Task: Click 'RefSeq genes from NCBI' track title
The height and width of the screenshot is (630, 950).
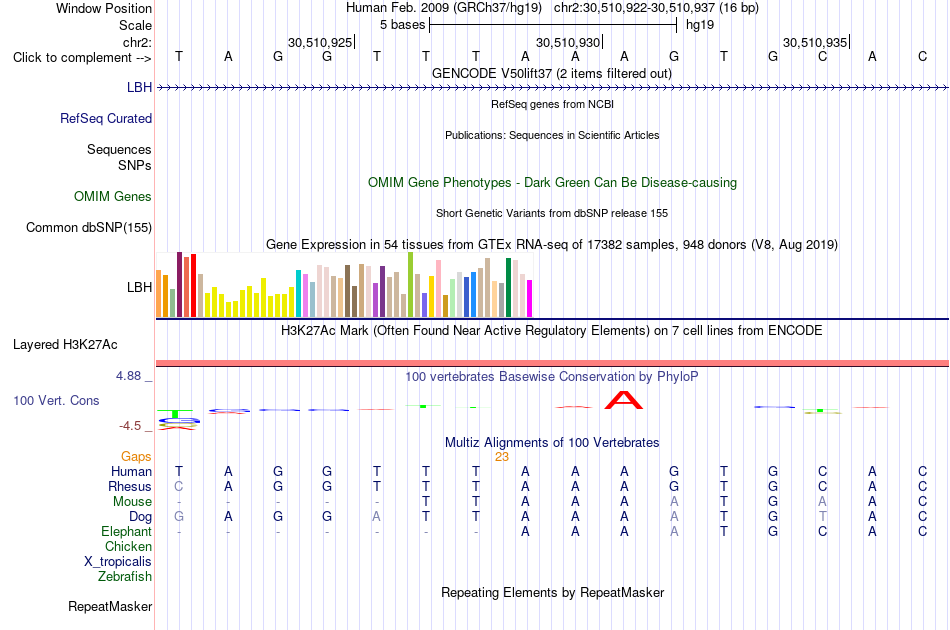Action: [553, 104]
